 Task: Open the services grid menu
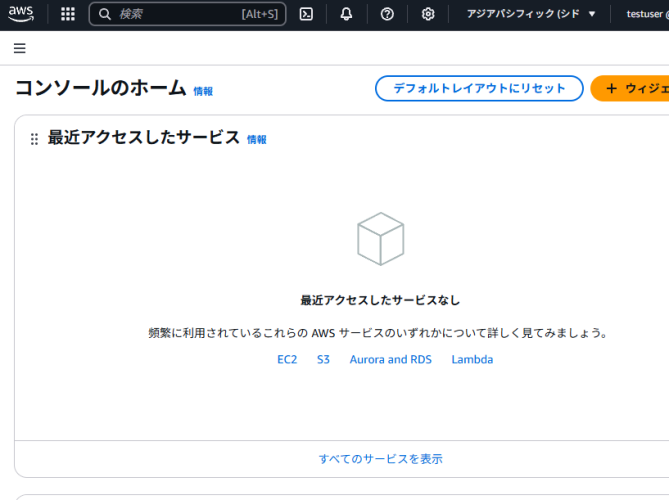68,14
